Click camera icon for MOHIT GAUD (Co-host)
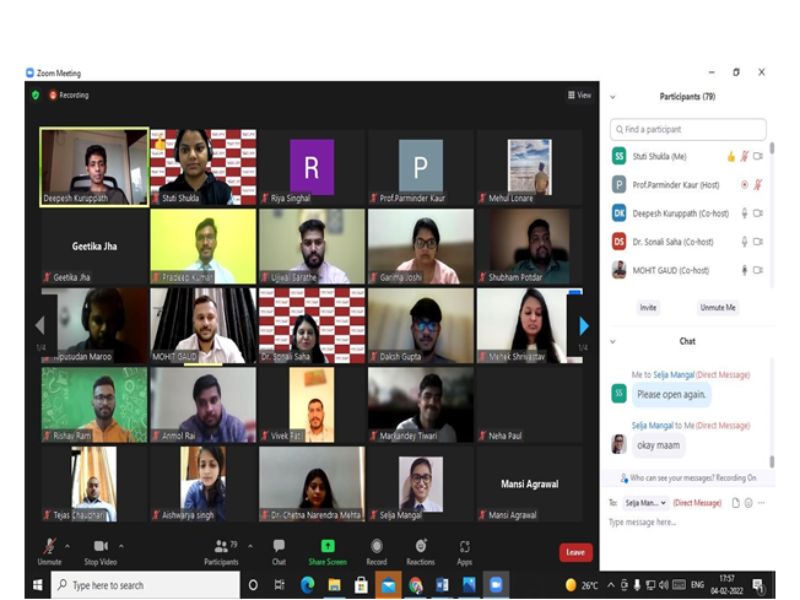Image resolution: width=800 pixels, height=600 pixels. pos(758,270)
